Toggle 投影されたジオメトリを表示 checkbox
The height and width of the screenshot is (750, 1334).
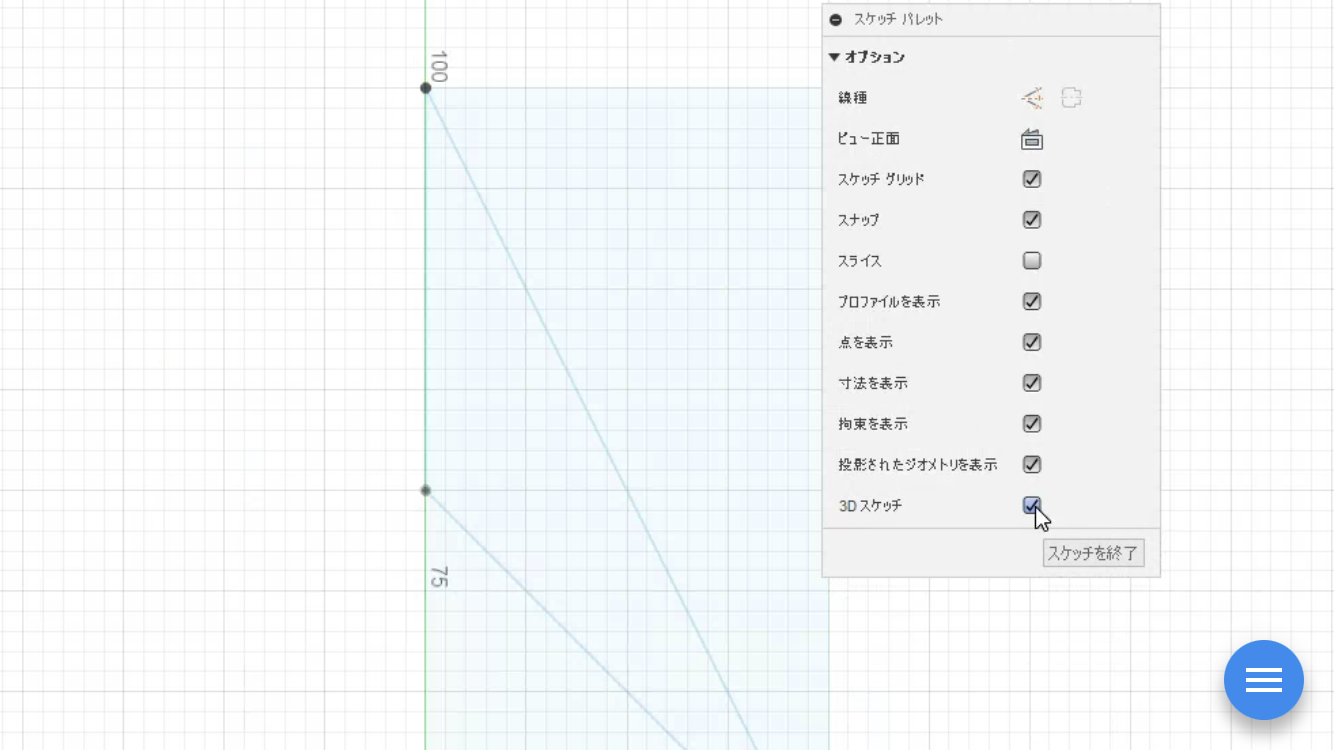pyautogui.click(x=1032, y=465)
